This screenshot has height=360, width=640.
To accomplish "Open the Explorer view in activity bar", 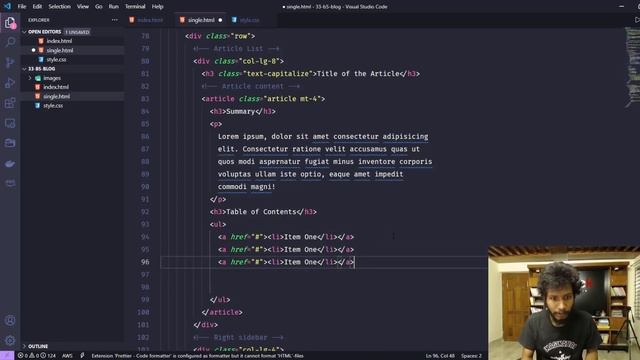I will click(10, 22).
